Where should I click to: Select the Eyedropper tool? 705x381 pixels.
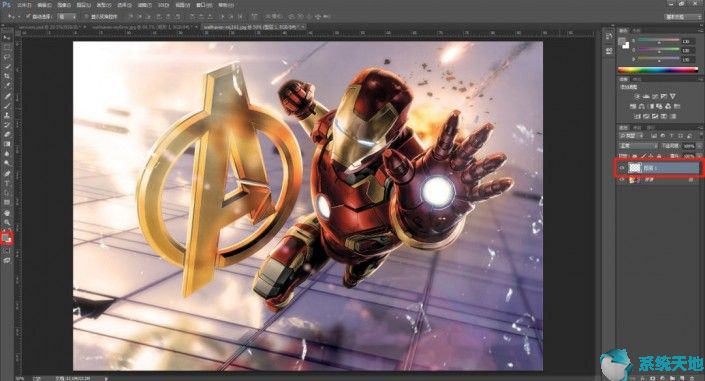point(7,86)
